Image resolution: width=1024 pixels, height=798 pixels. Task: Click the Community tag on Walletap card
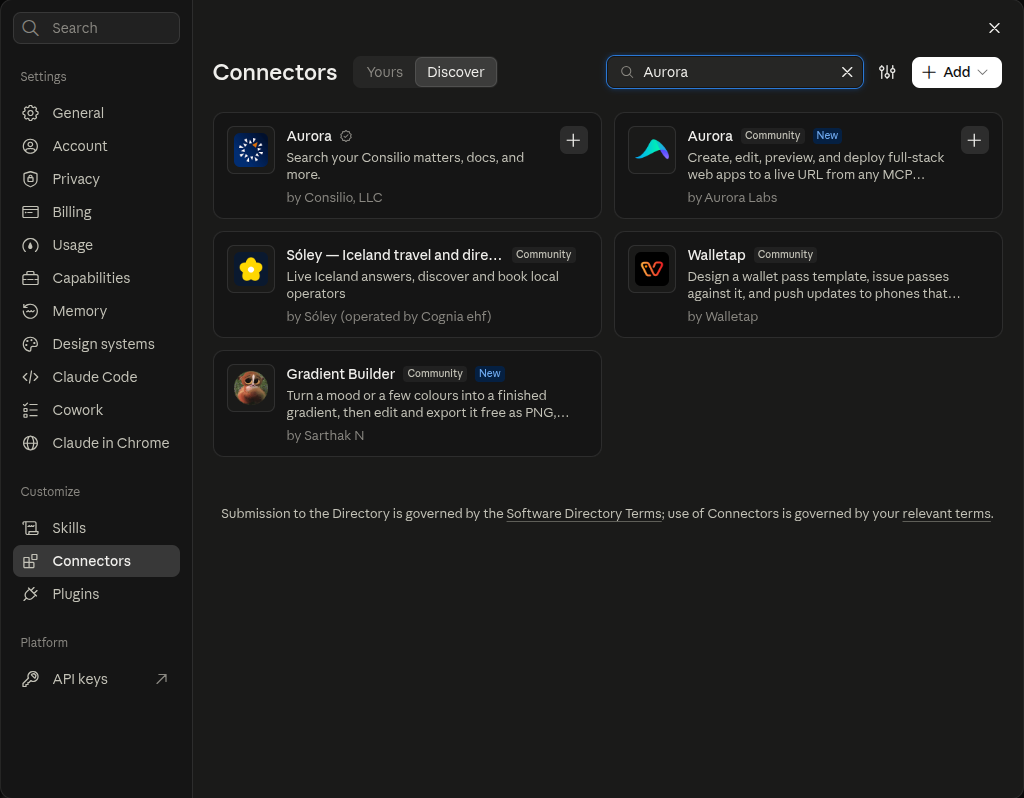point(785,254)
